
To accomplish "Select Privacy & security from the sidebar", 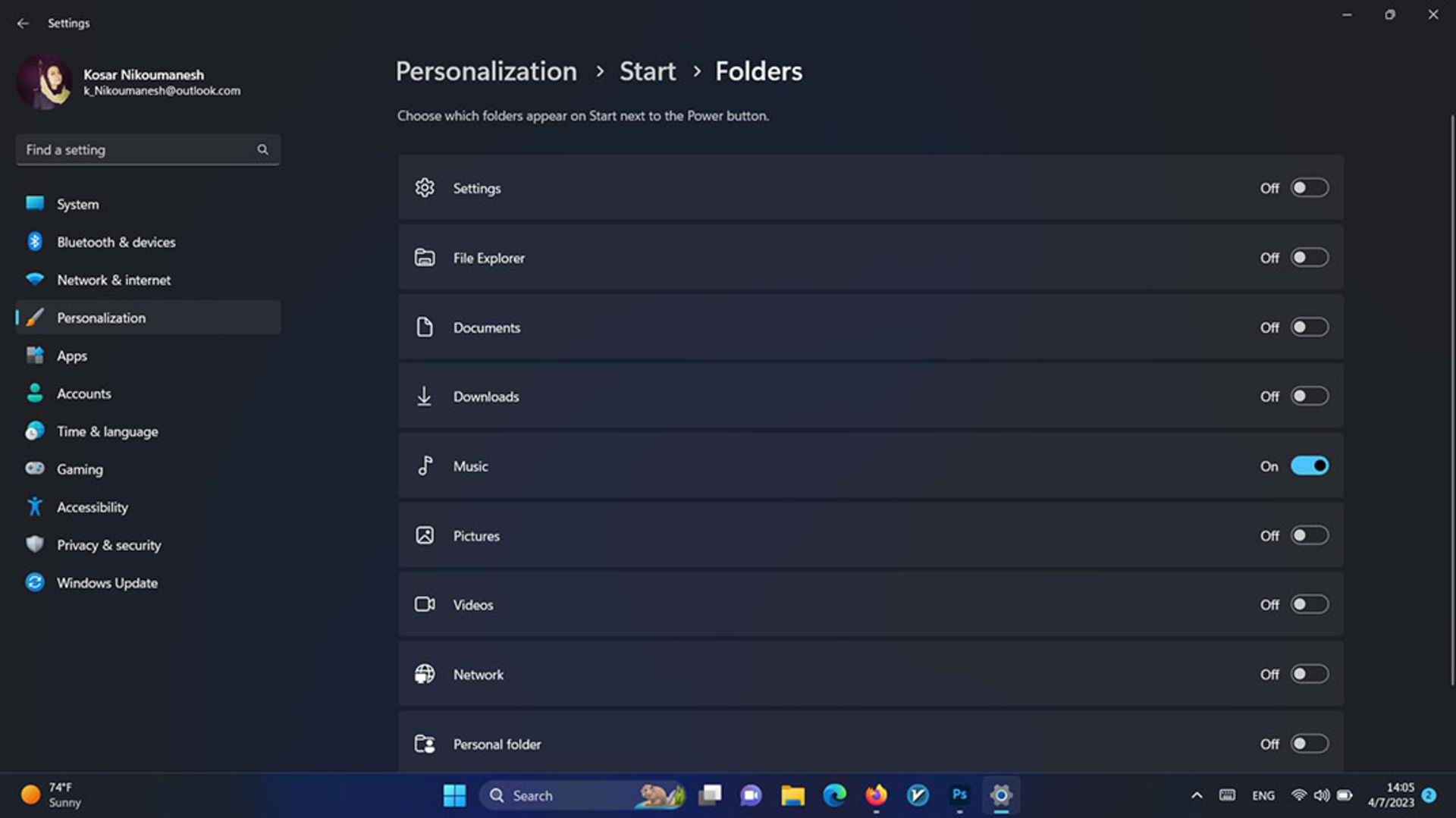I will 108,544.
